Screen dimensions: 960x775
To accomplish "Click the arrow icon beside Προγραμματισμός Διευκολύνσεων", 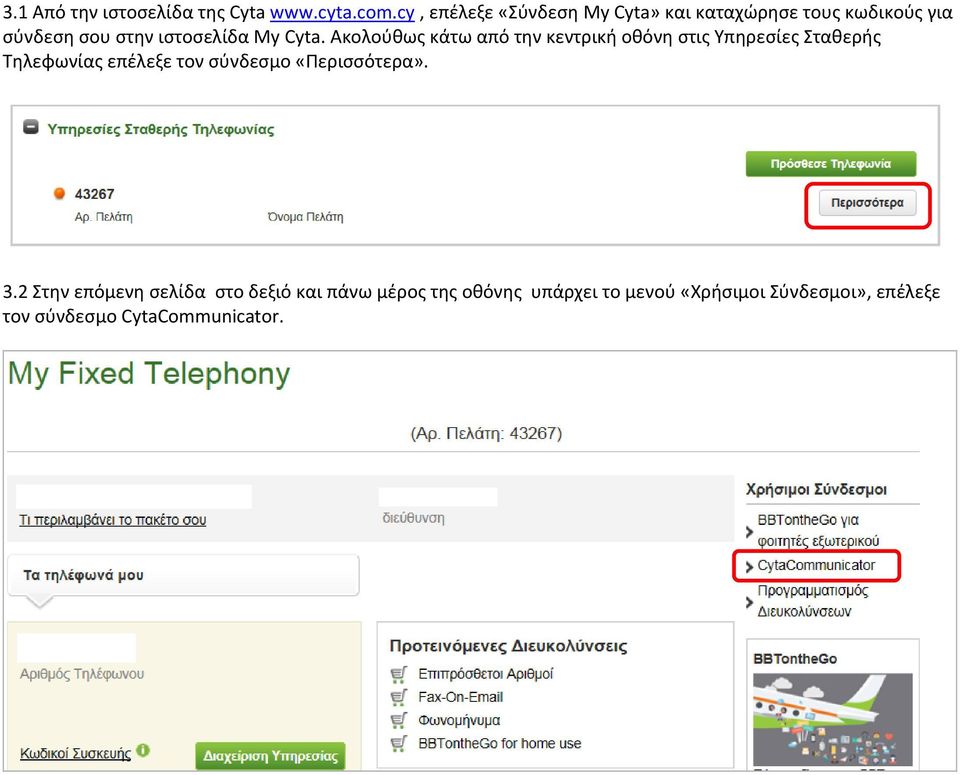I will click(x=749, y=602).
